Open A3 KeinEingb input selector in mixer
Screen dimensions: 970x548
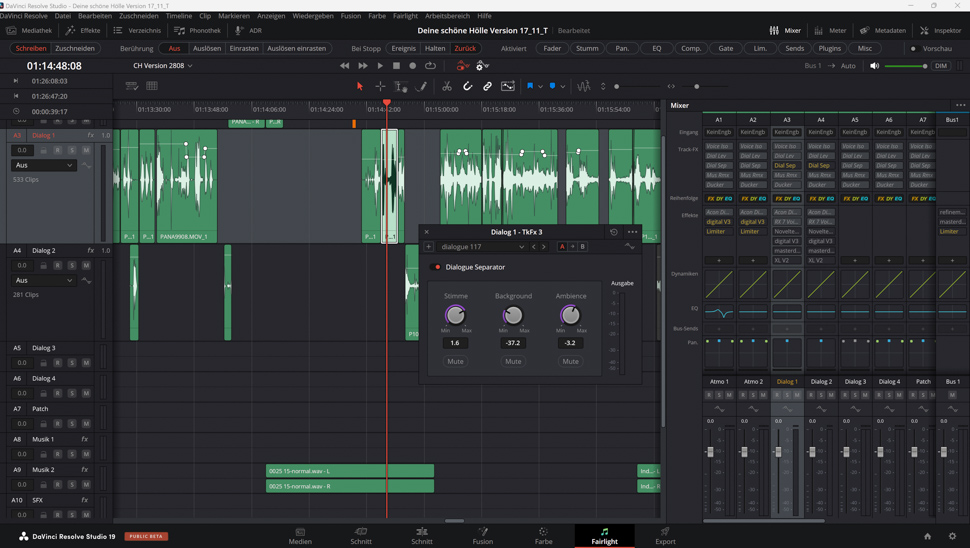coord(787,132)
